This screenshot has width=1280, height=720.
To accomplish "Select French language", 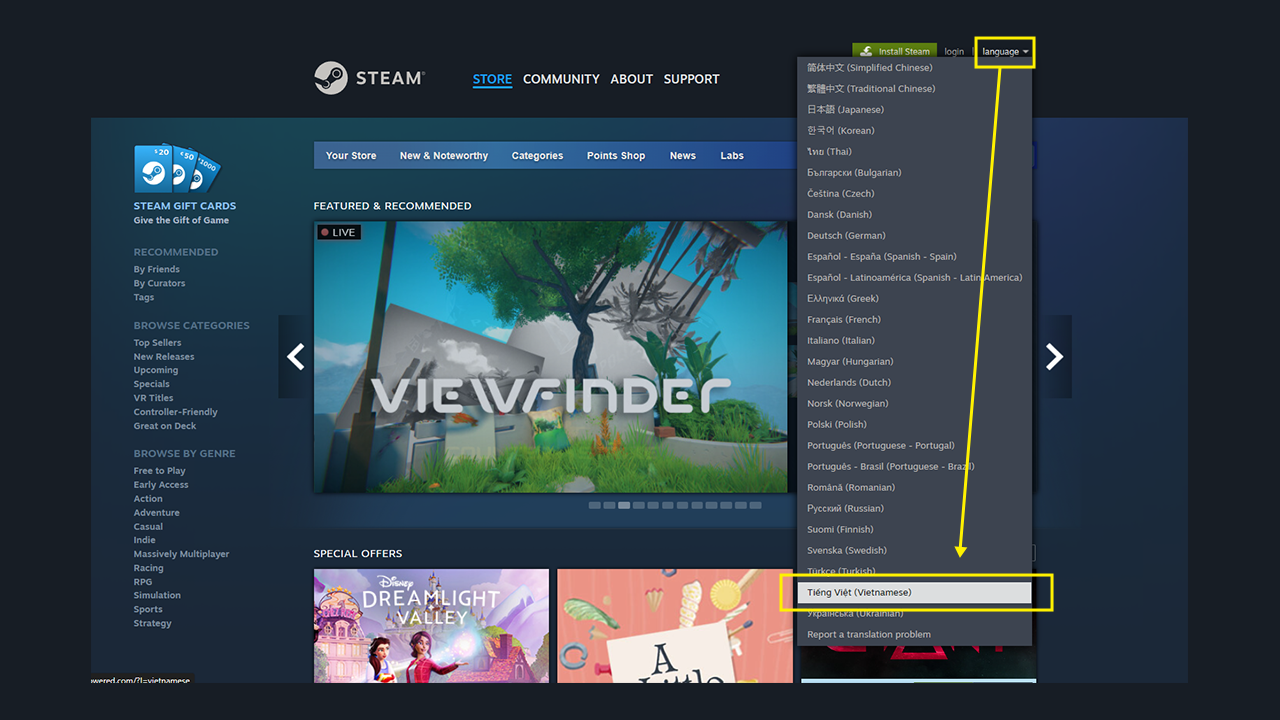I will click(915, 320).
